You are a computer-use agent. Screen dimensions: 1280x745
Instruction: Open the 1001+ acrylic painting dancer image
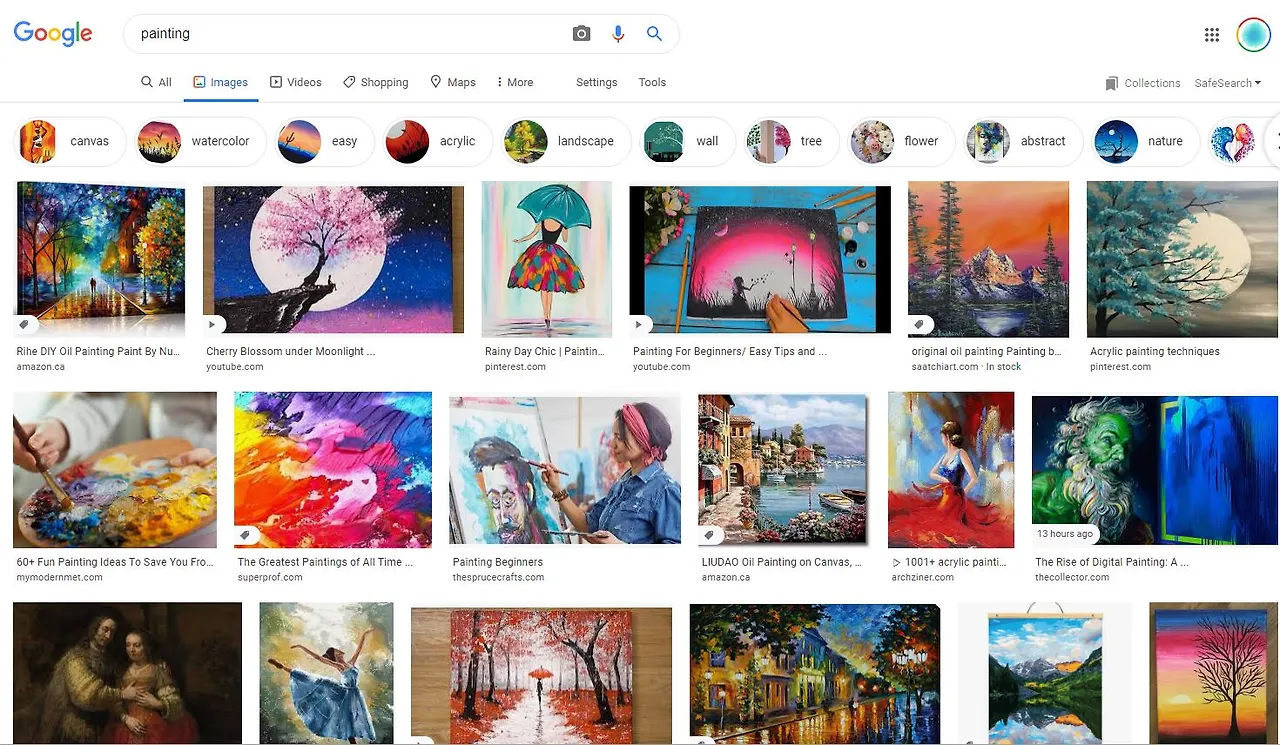coord(951,470)
